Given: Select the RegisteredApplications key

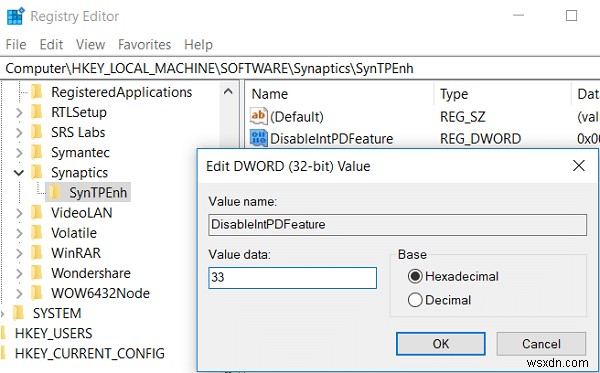Looking at the screenshot, I should 122,92.
